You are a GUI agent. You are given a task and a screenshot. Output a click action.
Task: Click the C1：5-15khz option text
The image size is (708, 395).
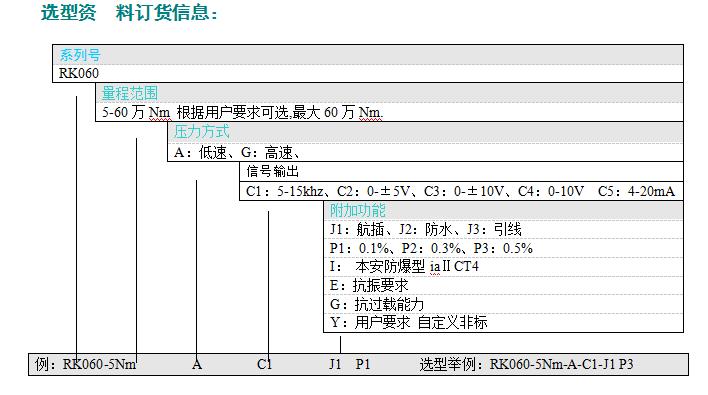(284, 191)
